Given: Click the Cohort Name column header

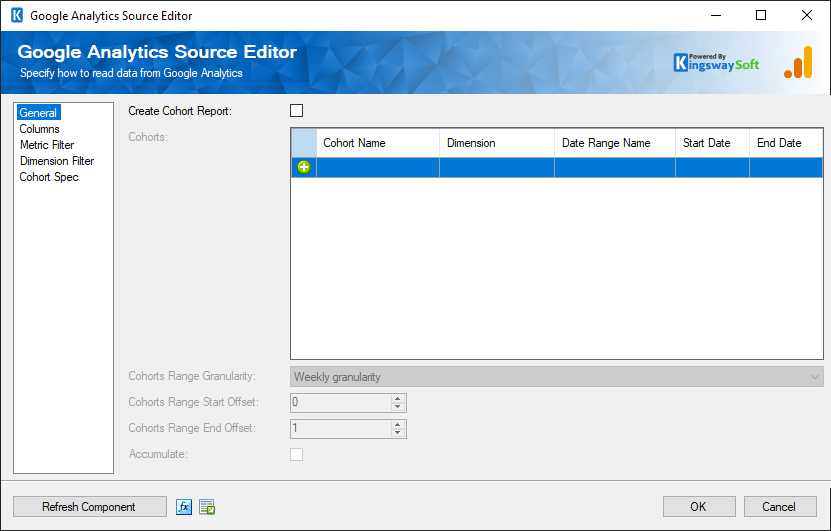Looking at the screenshot, I should tap(378, 143).
